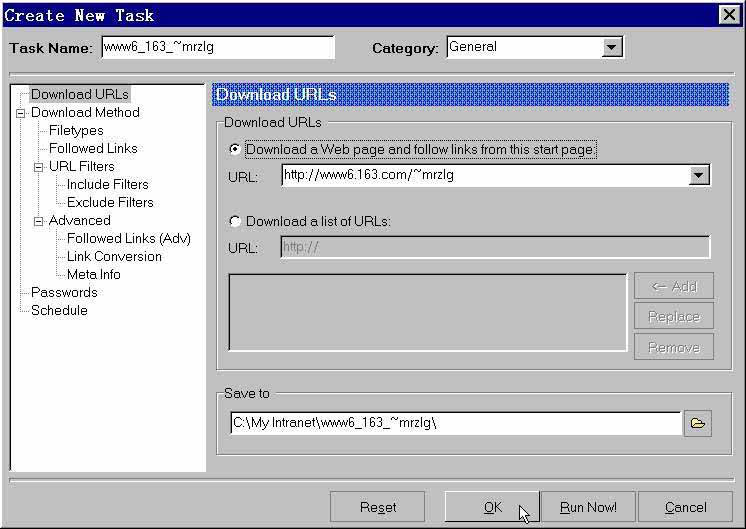The image size is (746, 529).
Task: Open the Schedule settings page
Action: pyautogui.click(x=59, y=310)
